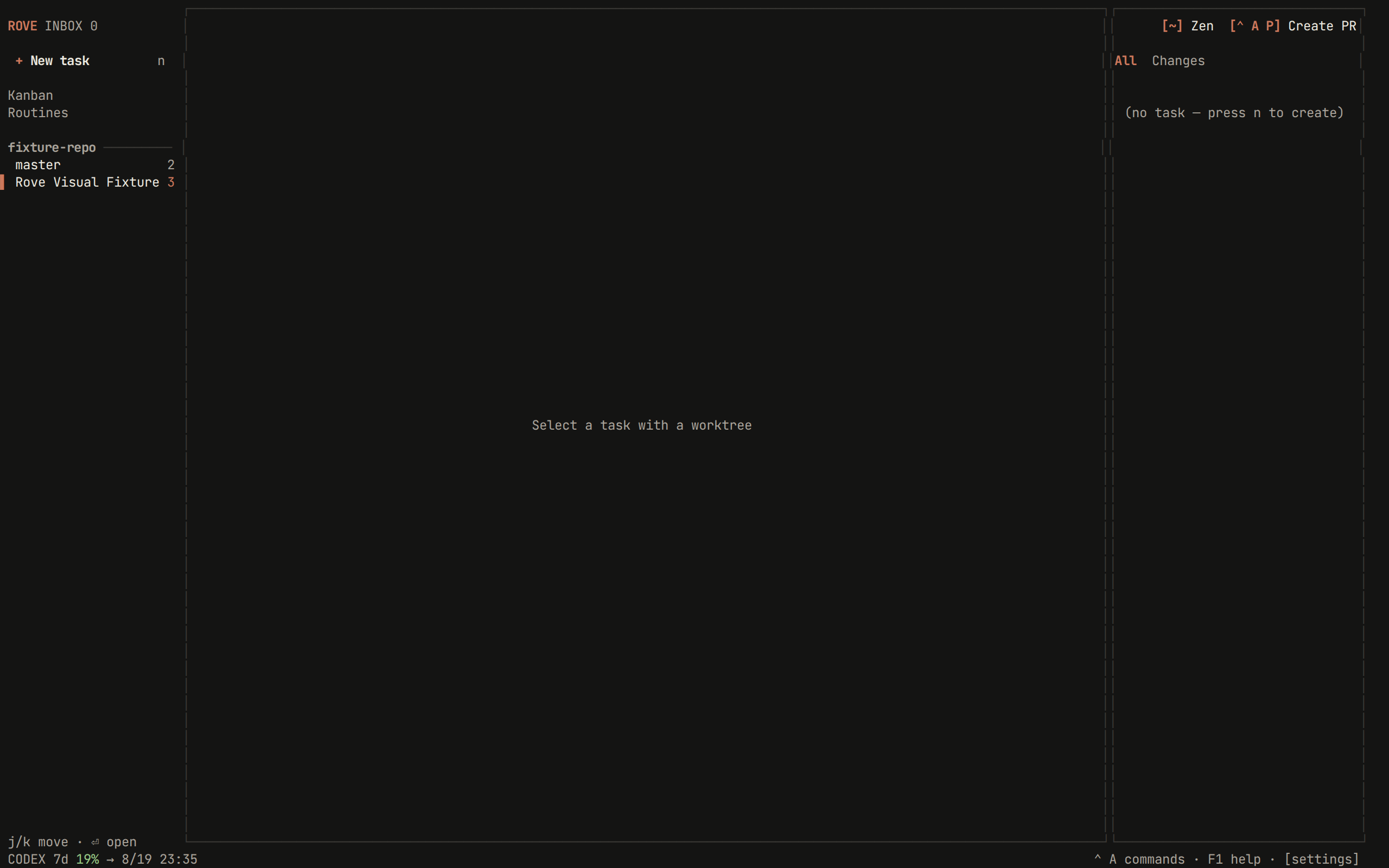Viewport: 1389px width, 868px height.
Task: Click the 19% usage value
Action: [x=87, y=859]
